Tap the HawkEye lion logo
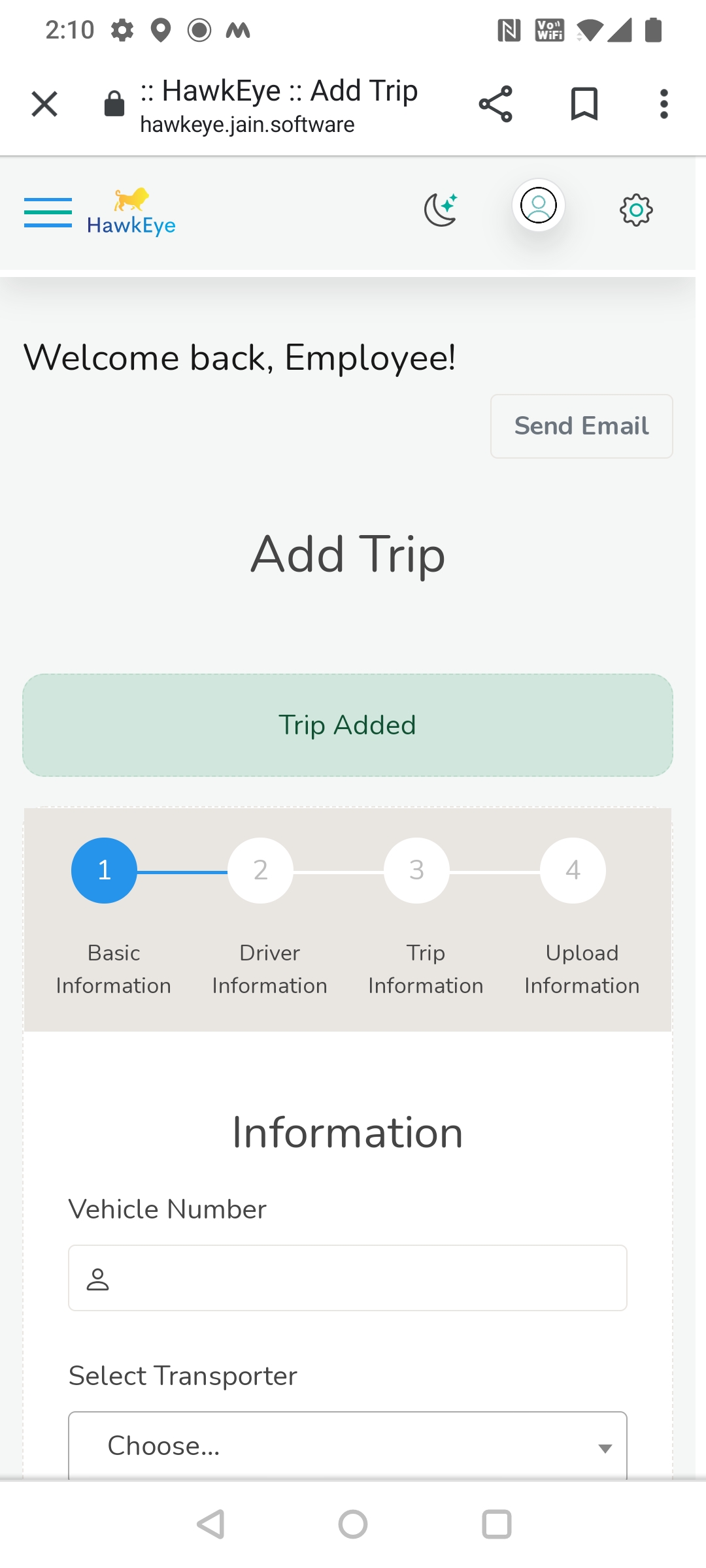This screenshot has height=1568, width=706. 131,212
